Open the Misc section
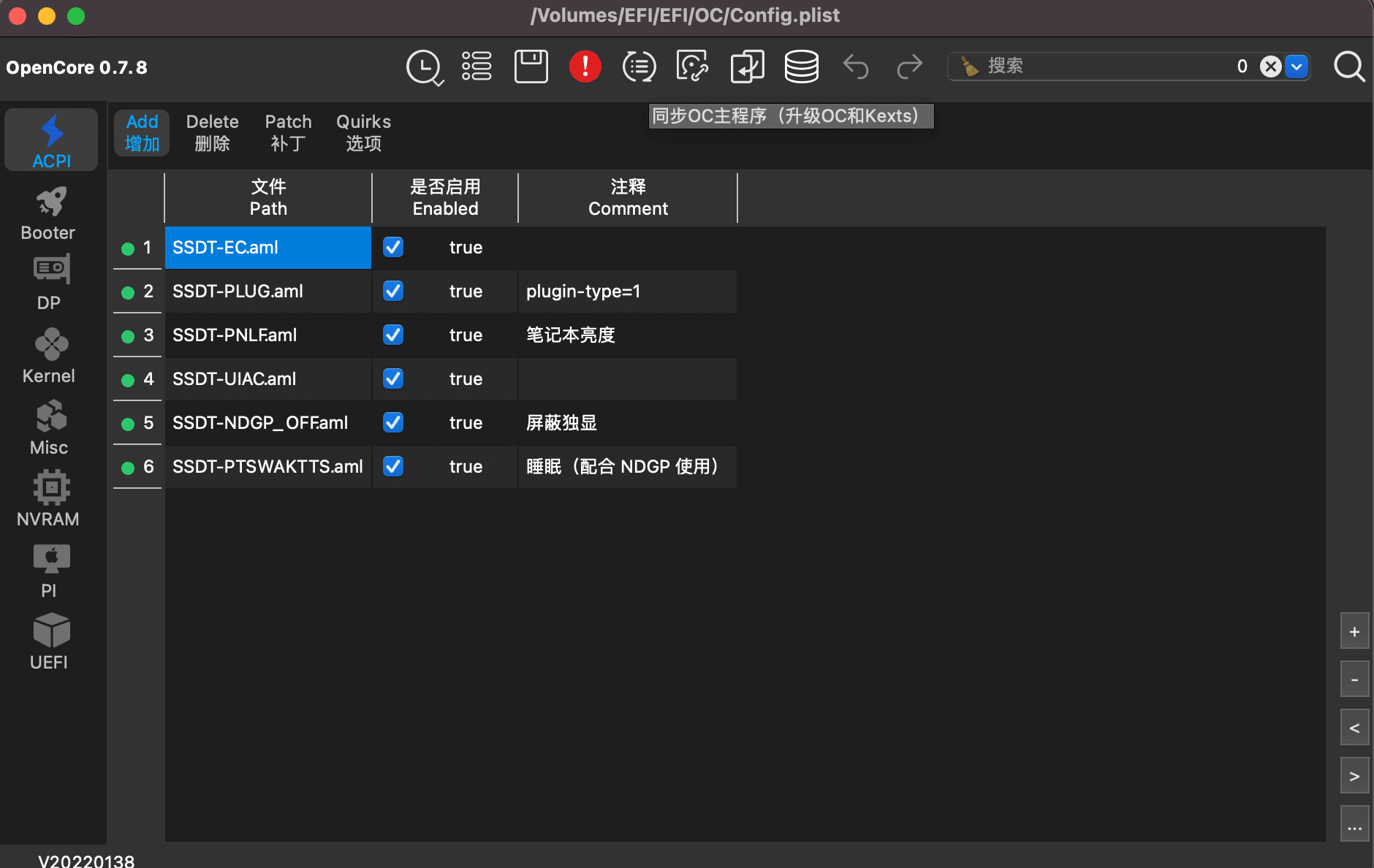Screen dimensions: 1374x868 click(x=49, y=427)
